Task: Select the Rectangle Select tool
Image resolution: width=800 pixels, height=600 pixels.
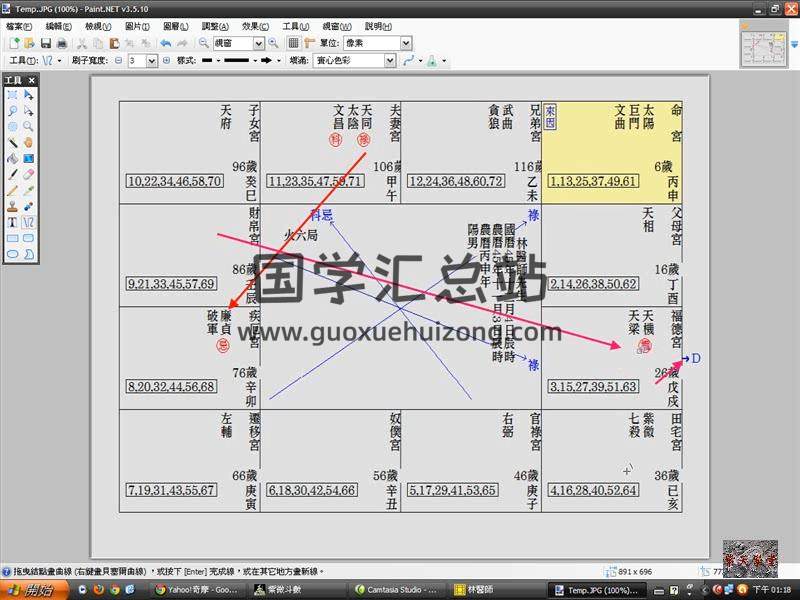Action: point(12,95)
